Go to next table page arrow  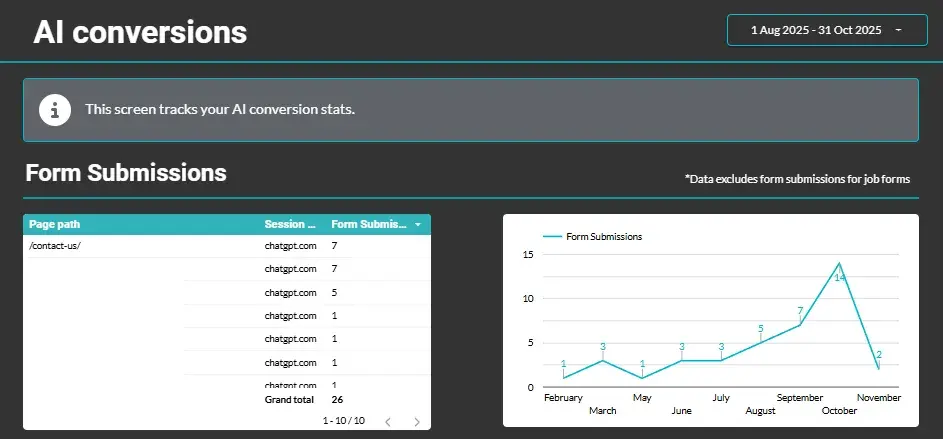tap(417, 422)
